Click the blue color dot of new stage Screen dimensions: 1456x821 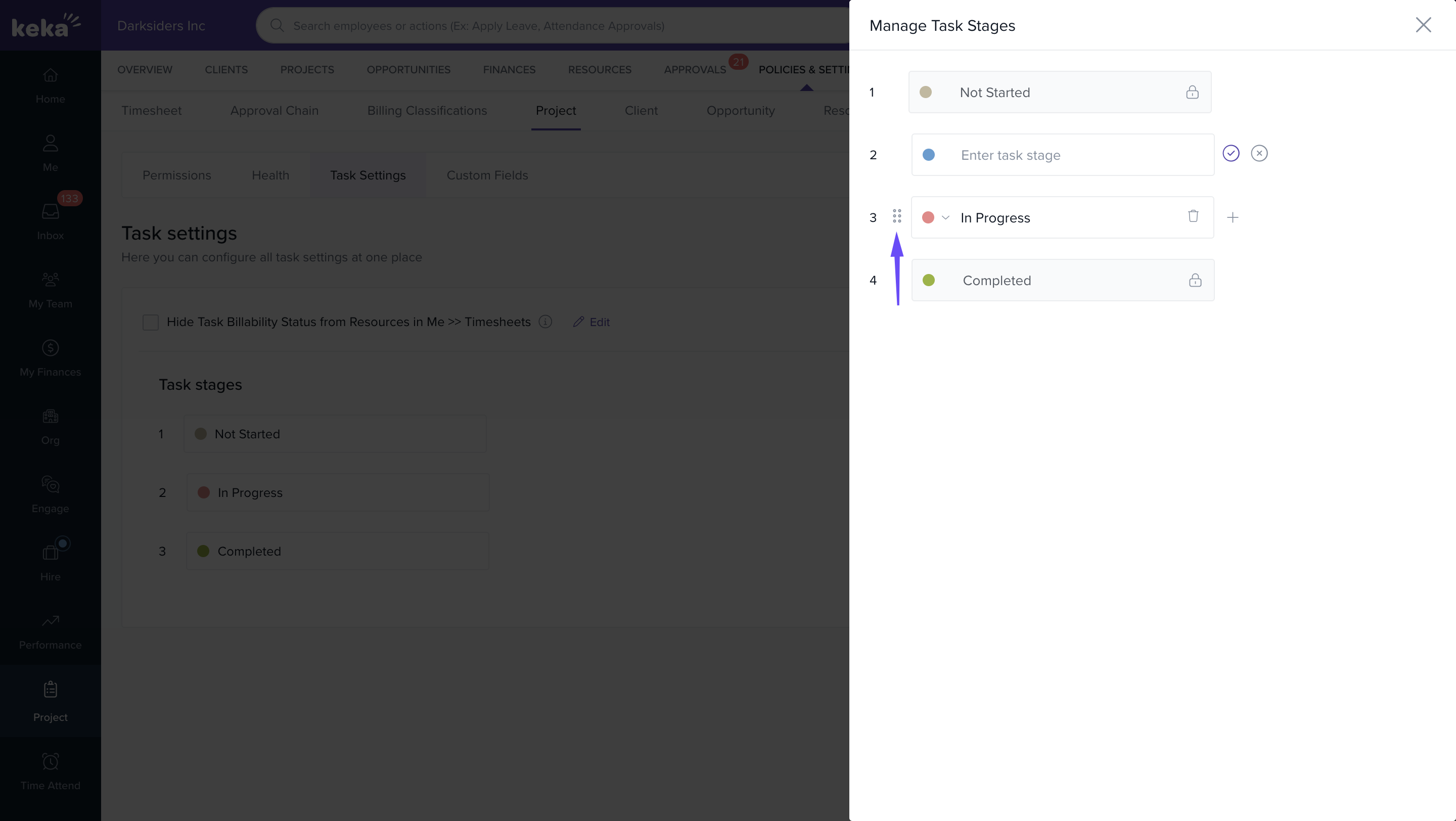coord(928,155)
